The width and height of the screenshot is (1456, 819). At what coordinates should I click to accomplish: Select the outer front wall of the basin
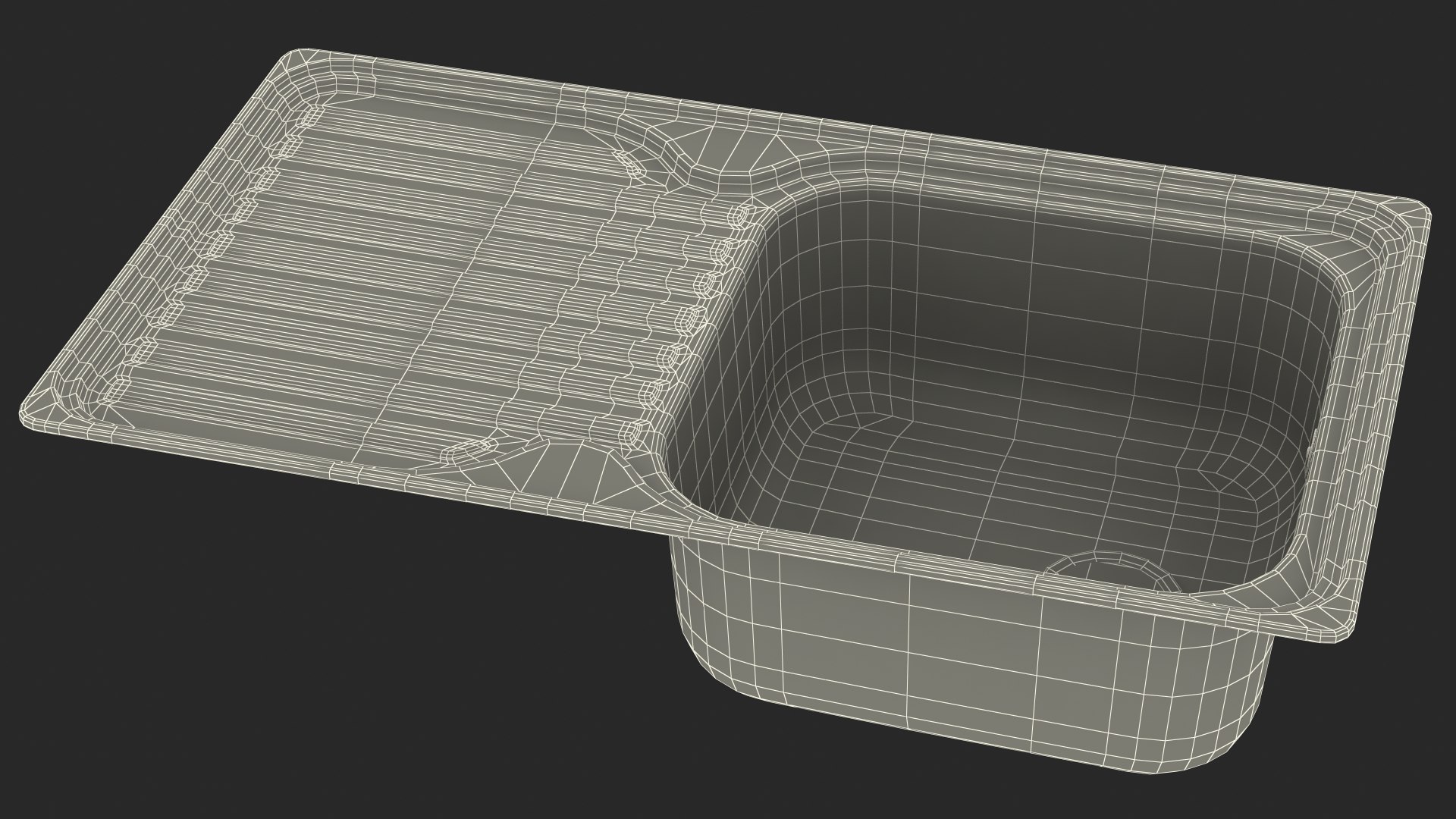point(948,652)
